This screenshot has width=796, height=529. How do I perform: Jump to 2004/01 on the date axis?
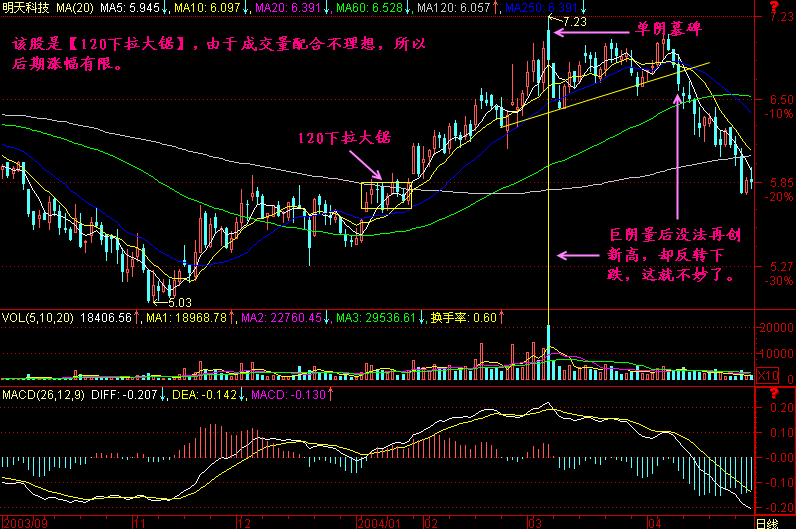(x=378, y=522)
